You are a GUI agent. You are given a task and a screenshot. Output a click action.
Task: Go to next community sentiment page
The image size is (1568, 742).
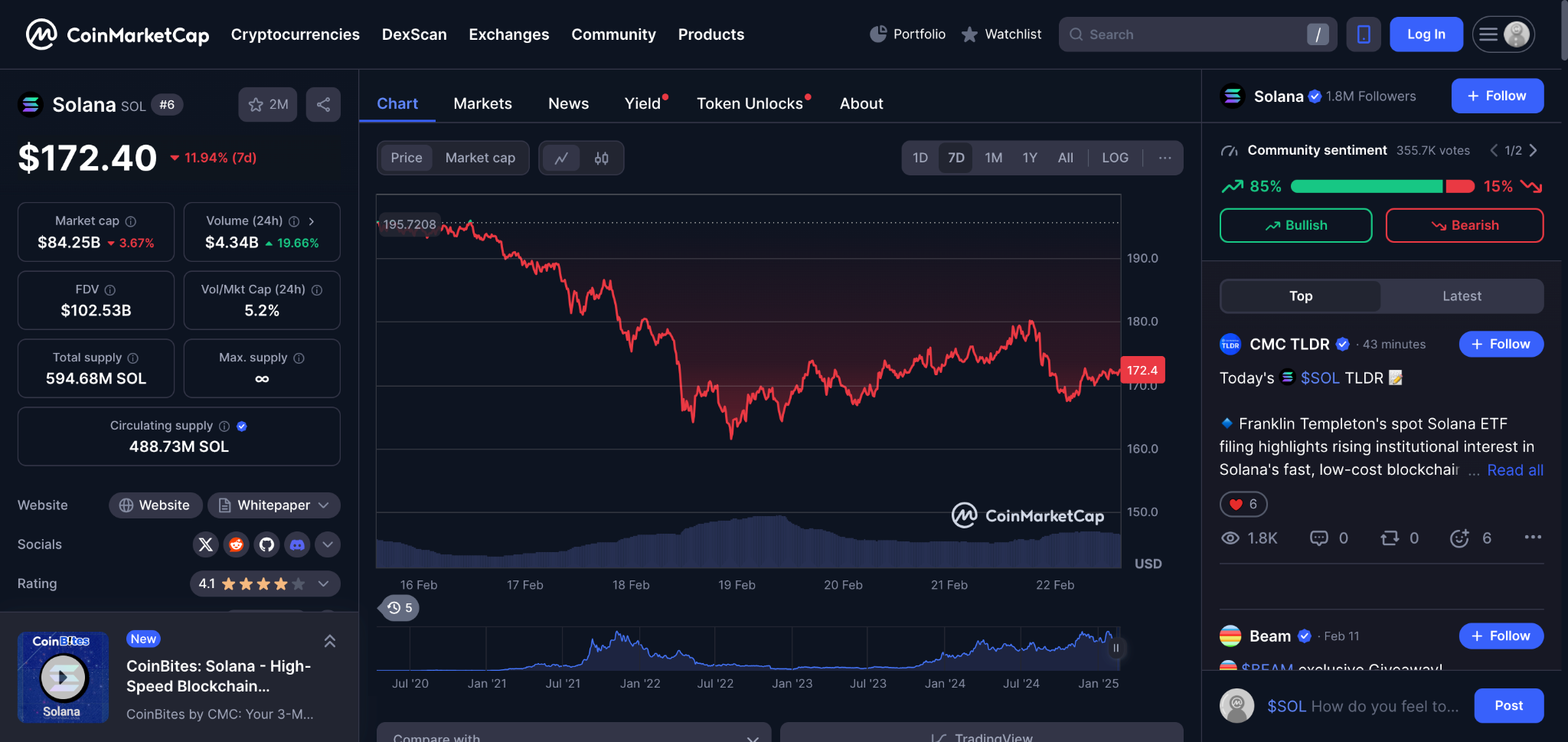(1534, 151)
